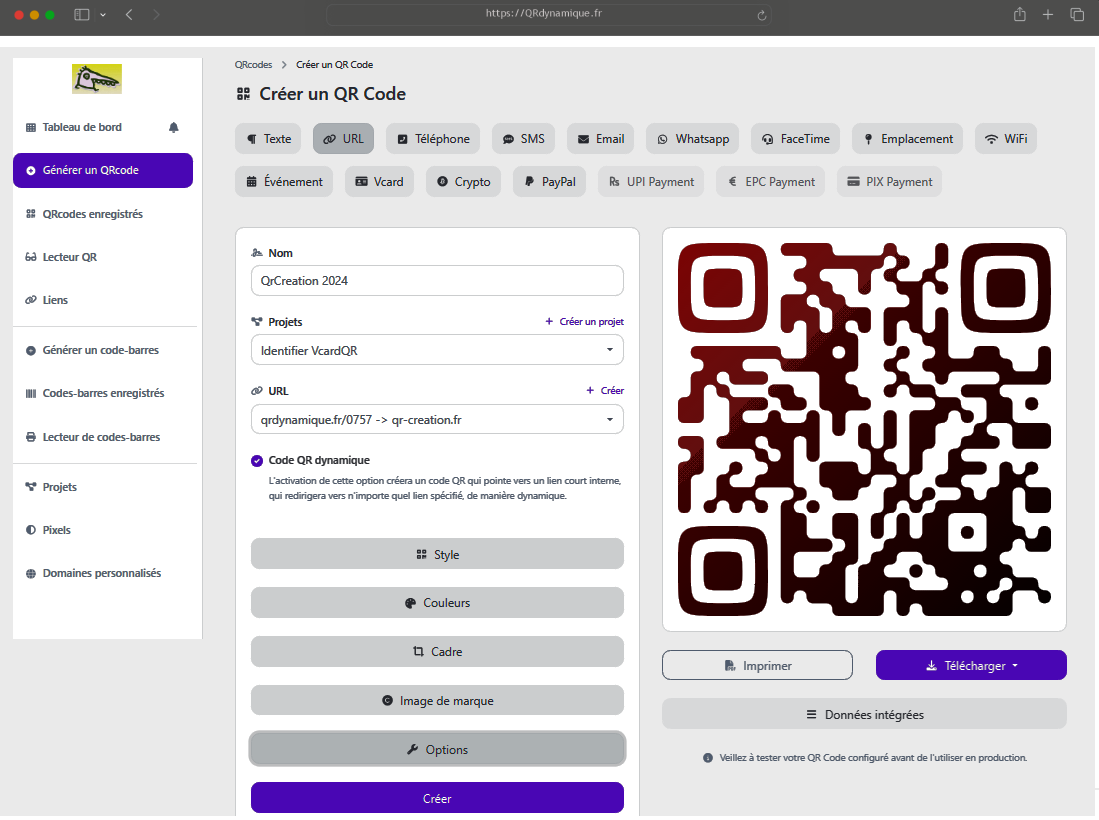Expand Données intégrées panel

click(864, 715)
